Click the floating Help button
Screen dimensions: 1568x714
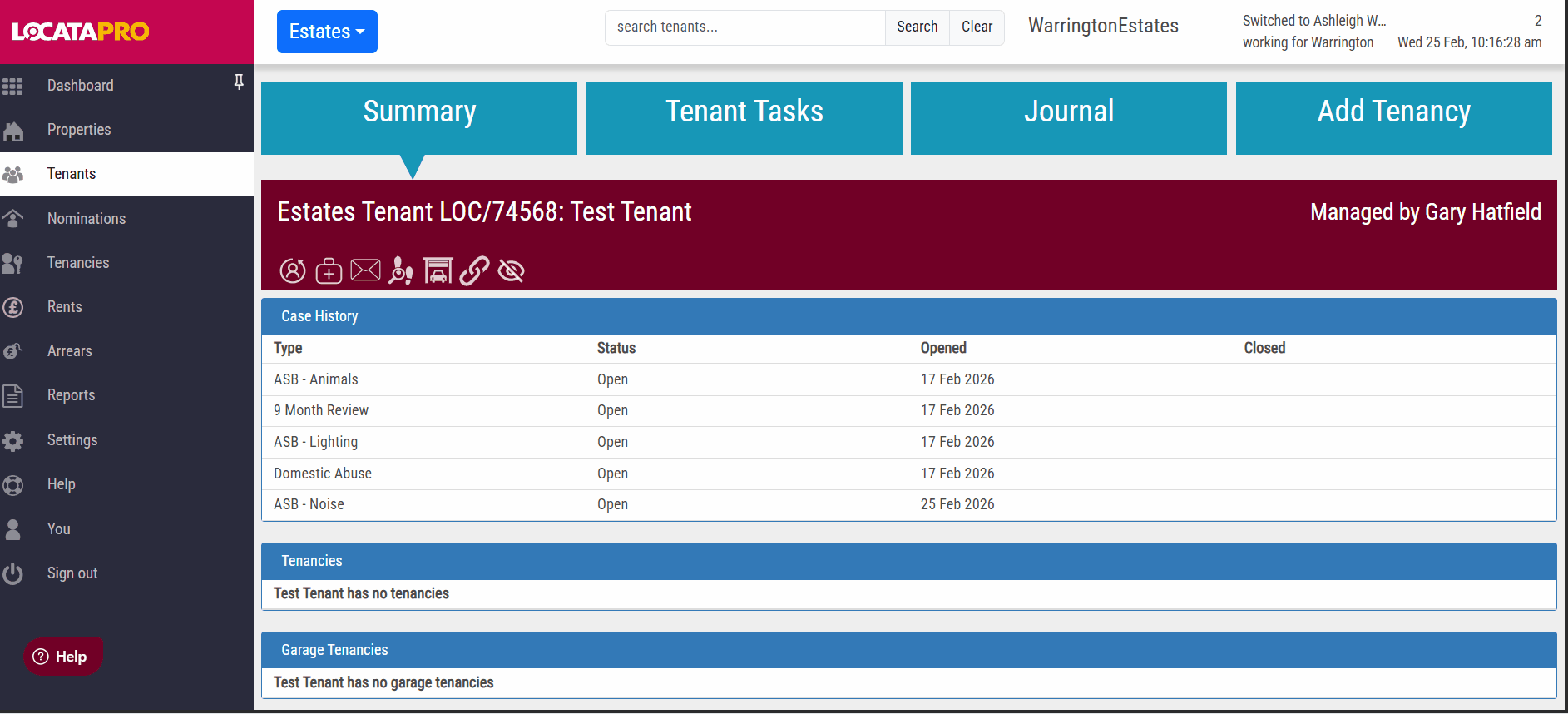click(x=62, y=657)
